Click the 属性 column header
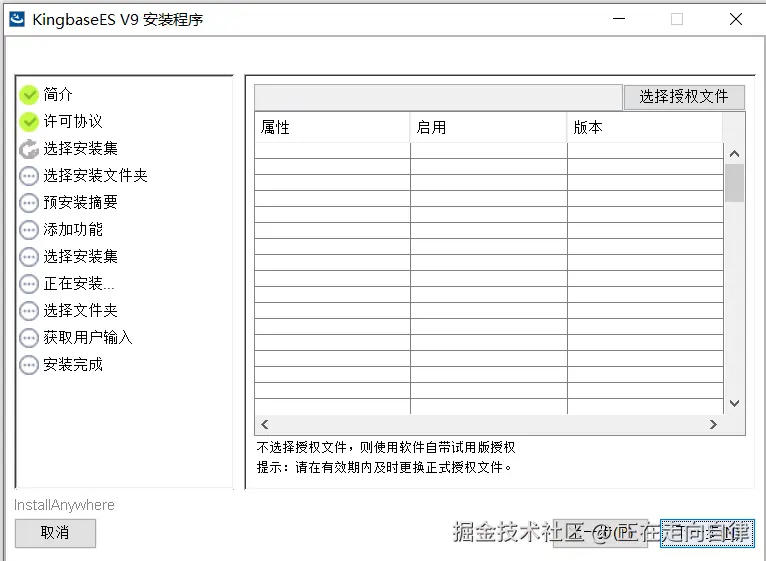766x561 pixels. [332, 128]
